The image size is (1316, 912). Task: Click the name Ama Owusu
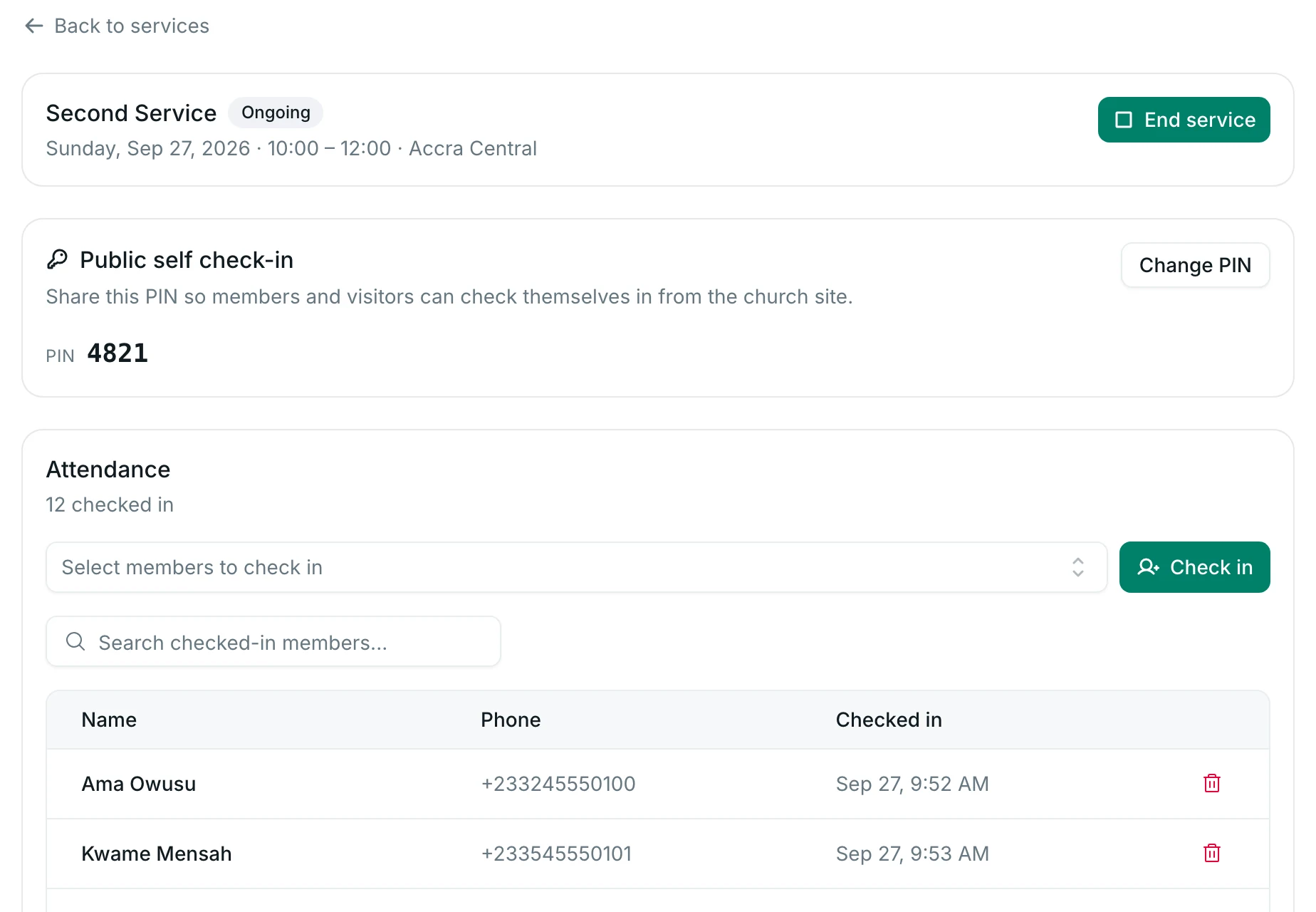(x=139, y=784)
